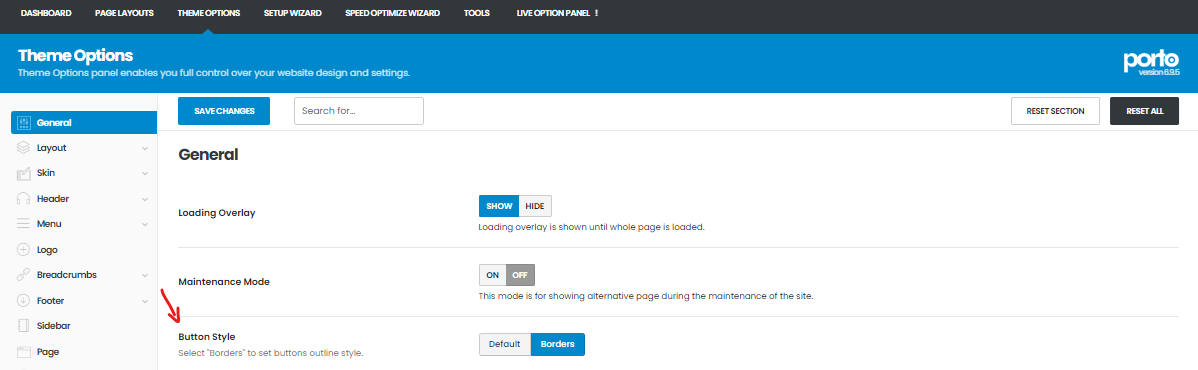
Task: Set Loading Overlay to SHOW
Action: [499, 206]
